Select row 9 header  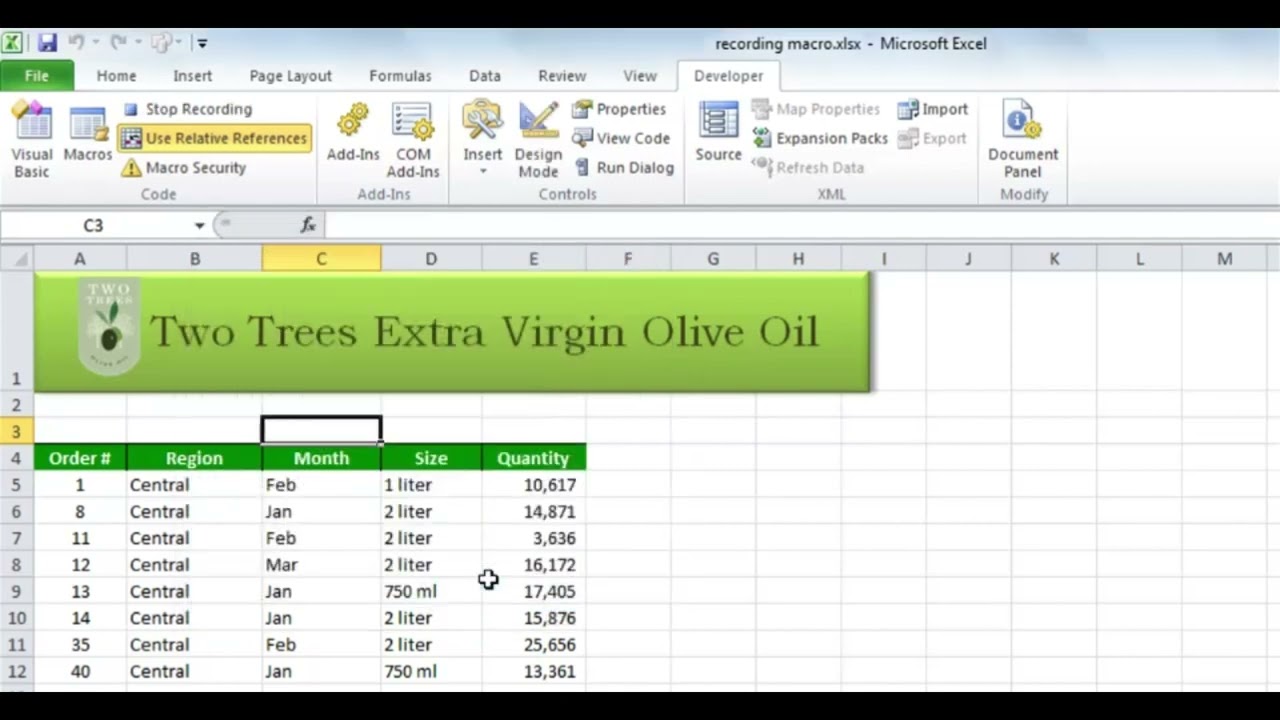pos(17,591)
